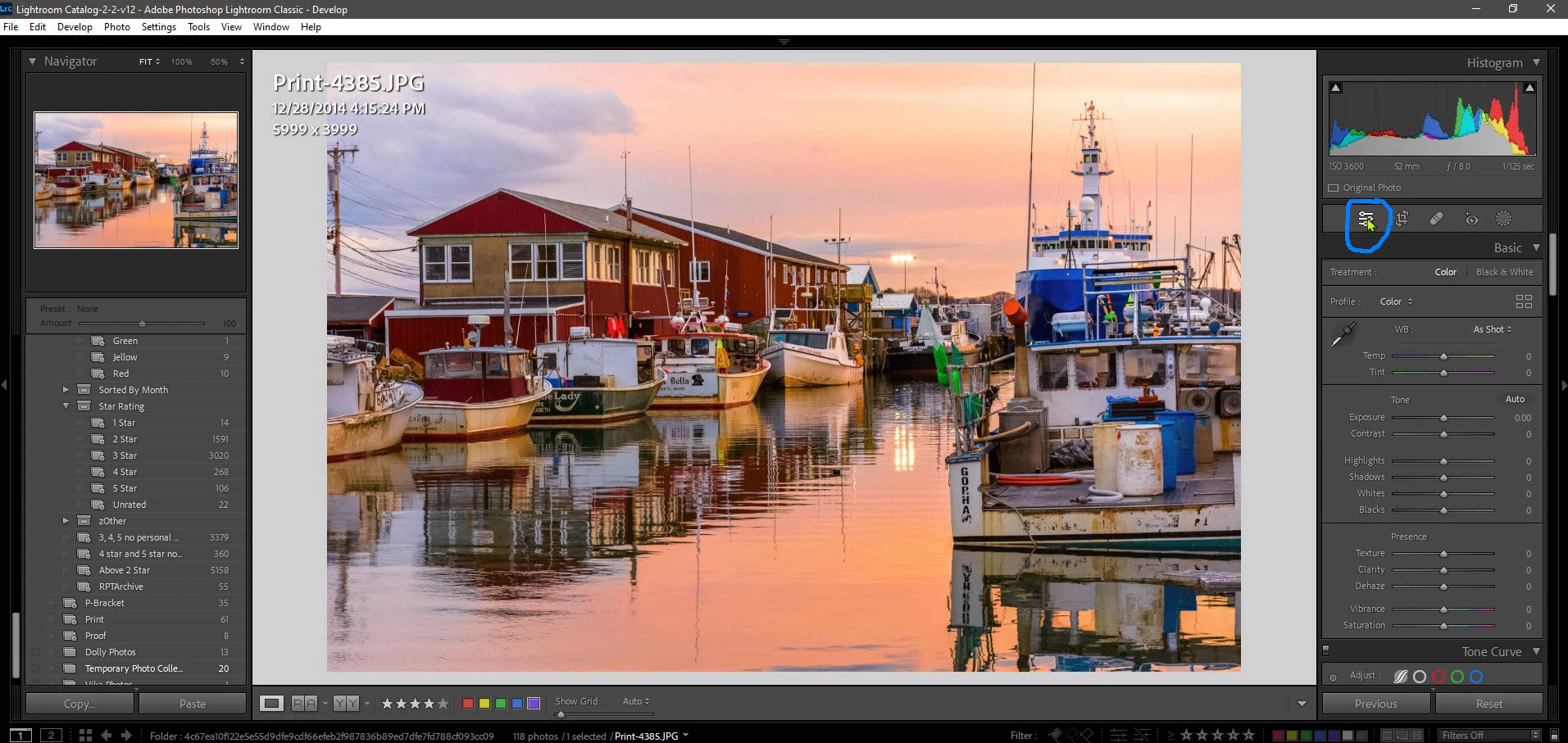Collapse the Histogram panel
The height and width of the screenshot is (743, 1568).
click(x=1536, y=62)
